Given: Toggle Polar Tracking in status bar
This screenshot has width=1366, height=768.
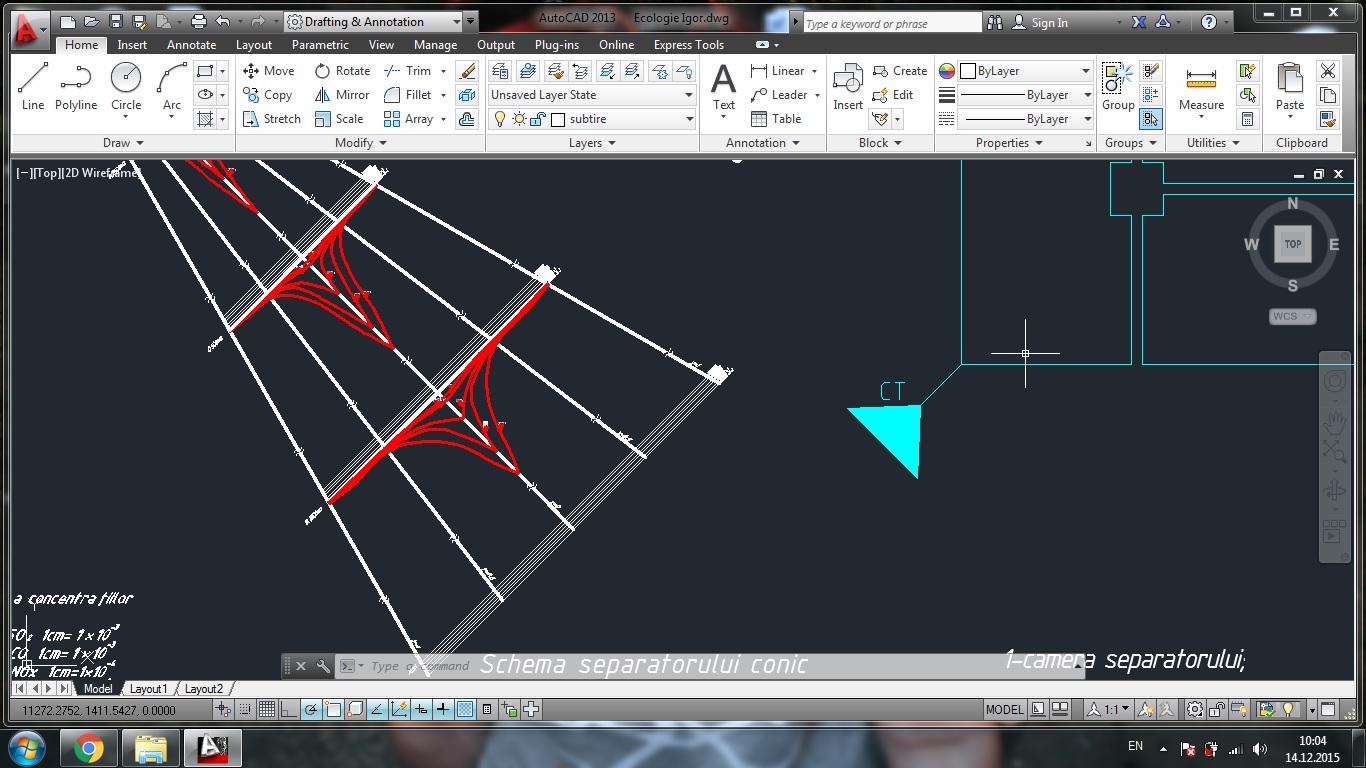Looking at the screenshot, I should tap(311, 710).
